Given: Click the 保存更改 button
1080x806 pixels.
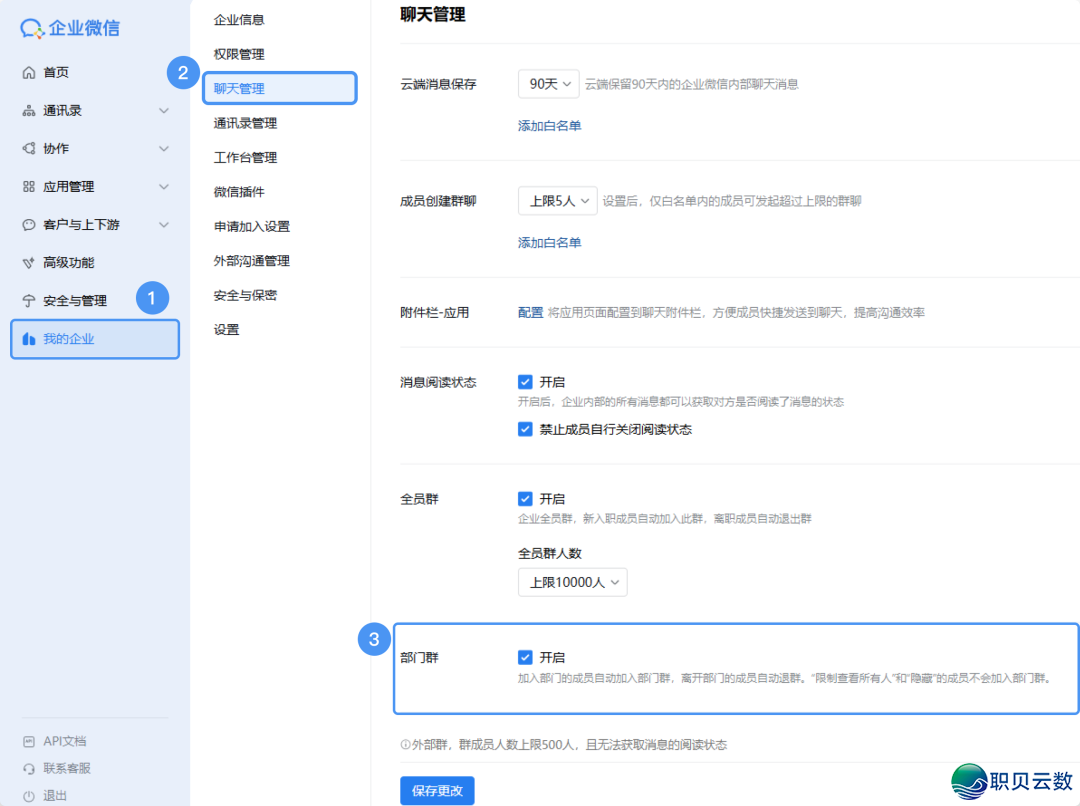Looking at the screenshot, I should (x=437, y=791).
